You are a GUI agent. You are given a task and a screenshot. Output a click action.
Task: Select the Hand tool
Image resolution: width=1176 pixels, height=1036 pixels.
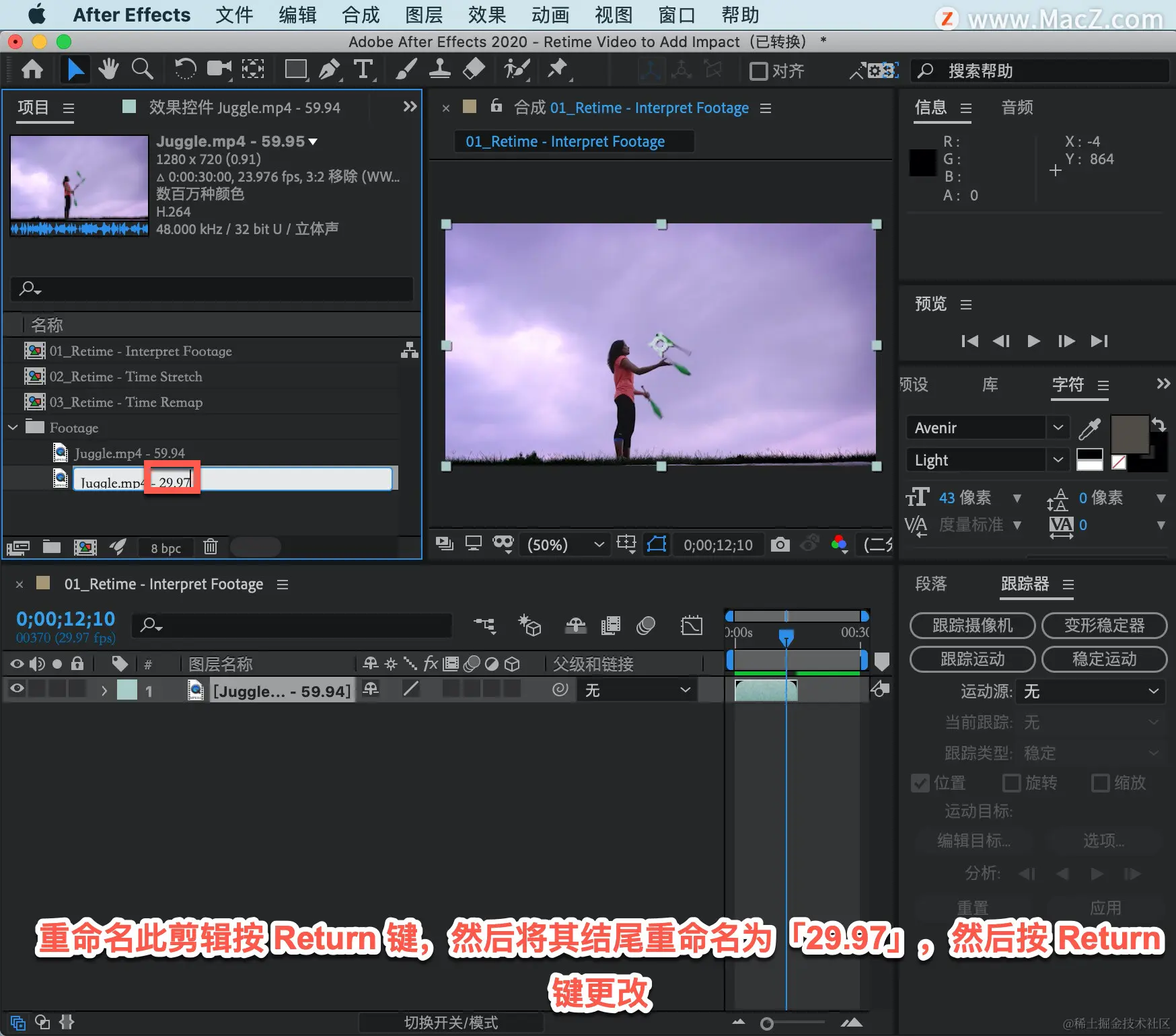click(x=108, y=69)
